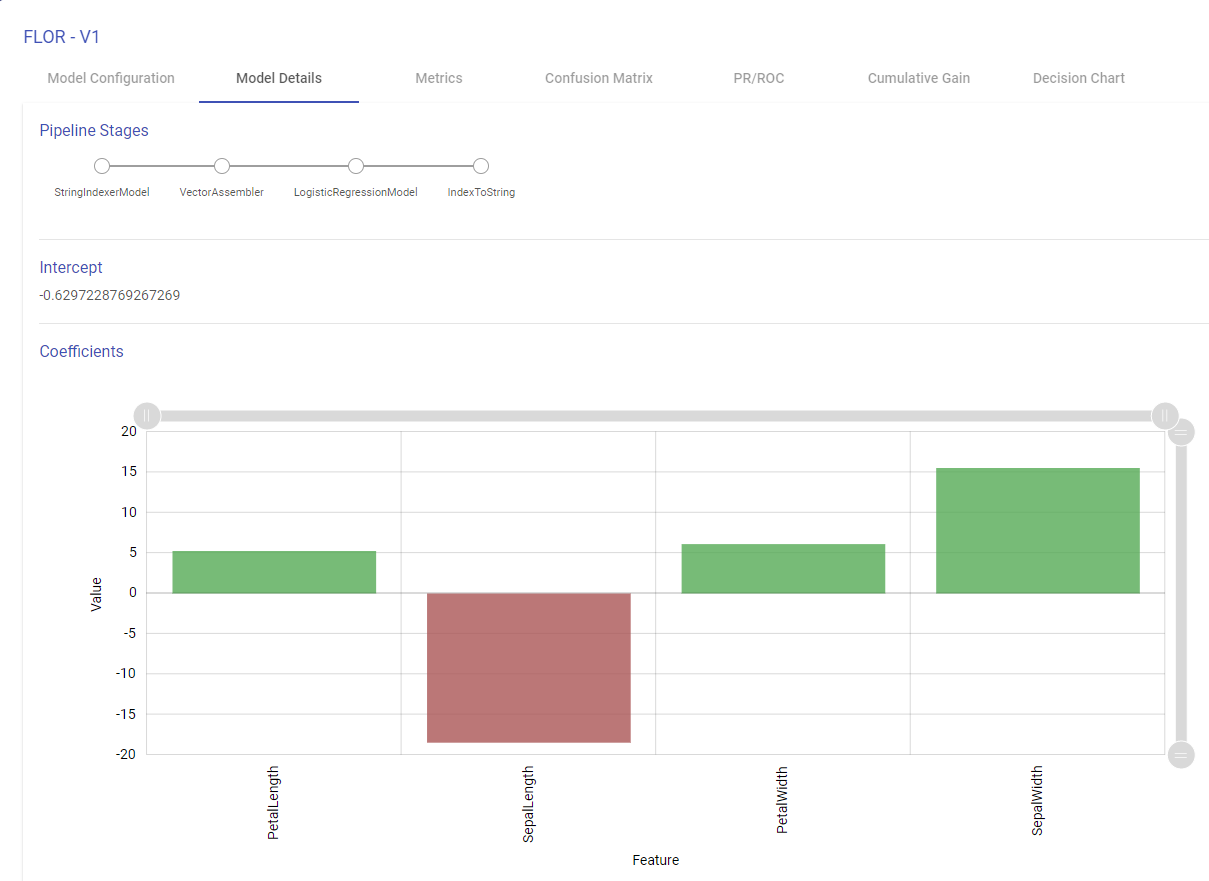The image size is (1209, 881).
Task: Open the Confusion Matrix tab
Action: 599,78
